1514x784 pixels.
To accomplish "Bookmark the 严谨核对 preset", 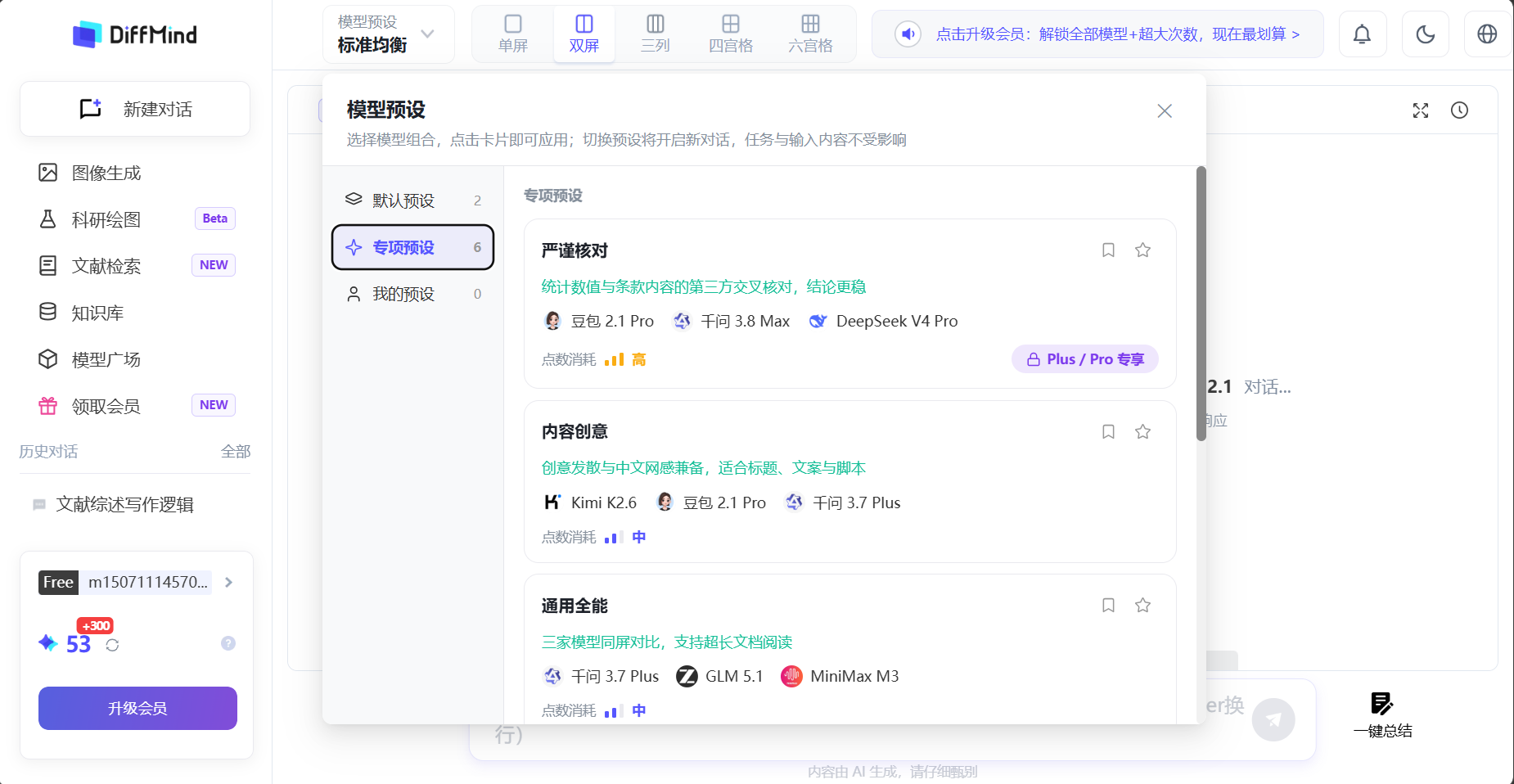I will coord(1108,250).
